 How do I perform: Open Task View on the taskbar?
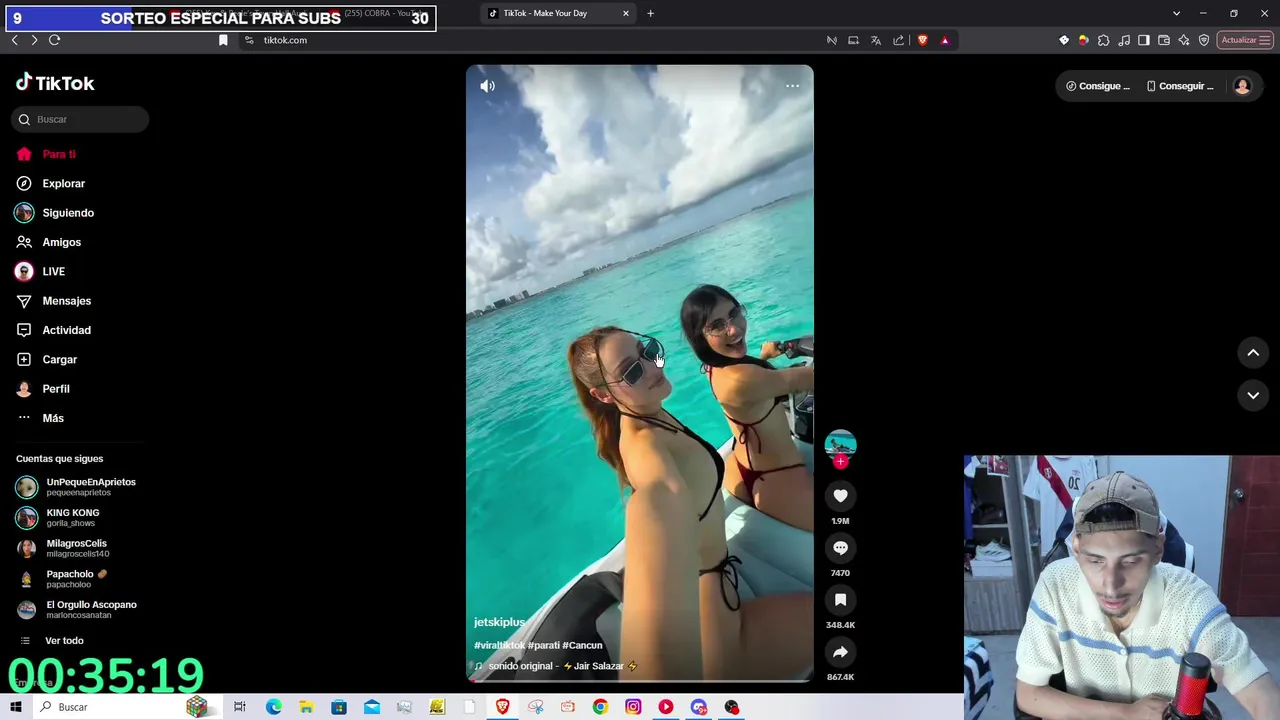[240, 707]
